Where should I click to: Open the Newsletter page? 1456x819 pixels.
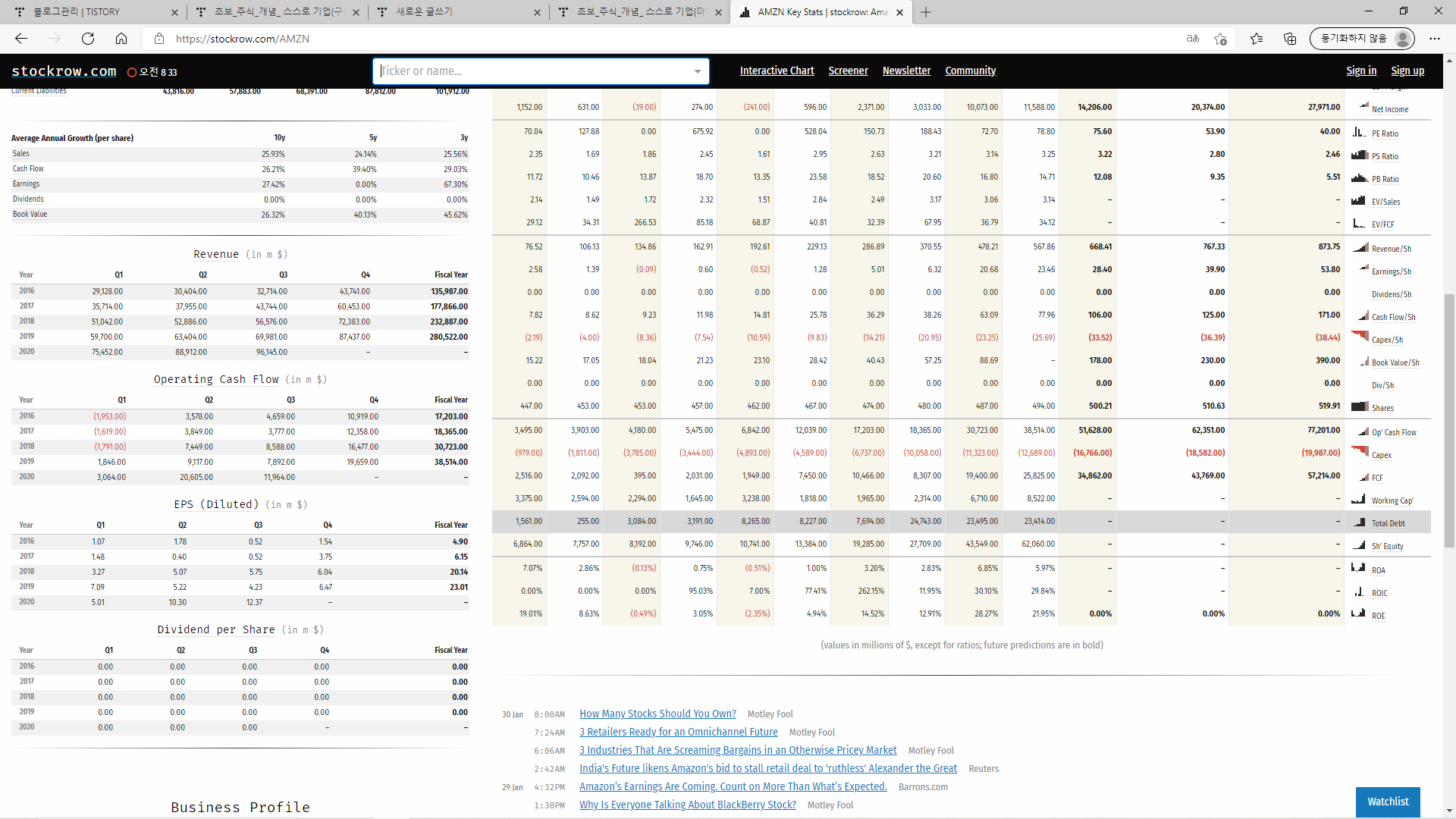tap(906, 71)
